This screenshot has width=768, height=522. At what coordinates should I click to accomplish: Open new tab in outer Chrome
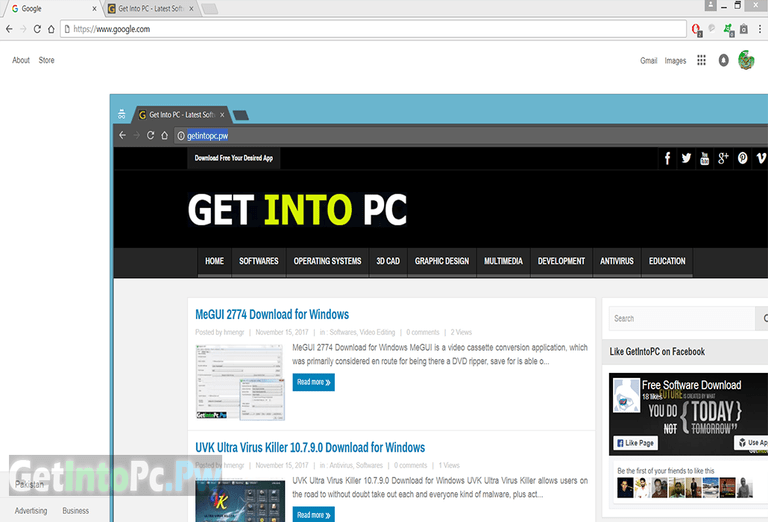[x=210, y=9]
